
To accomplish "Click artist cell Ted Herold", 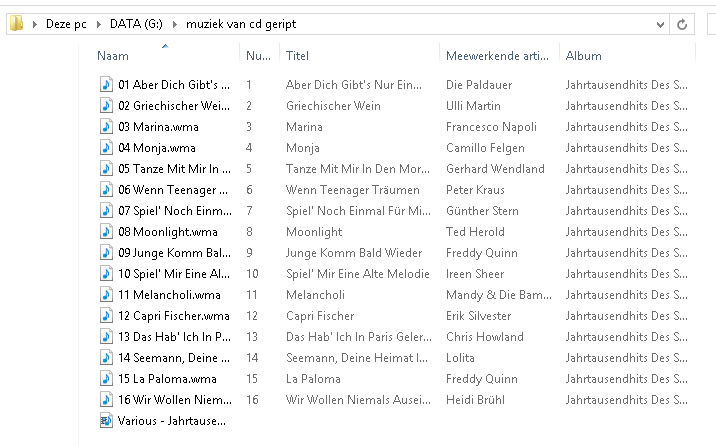I will (475, 231).
